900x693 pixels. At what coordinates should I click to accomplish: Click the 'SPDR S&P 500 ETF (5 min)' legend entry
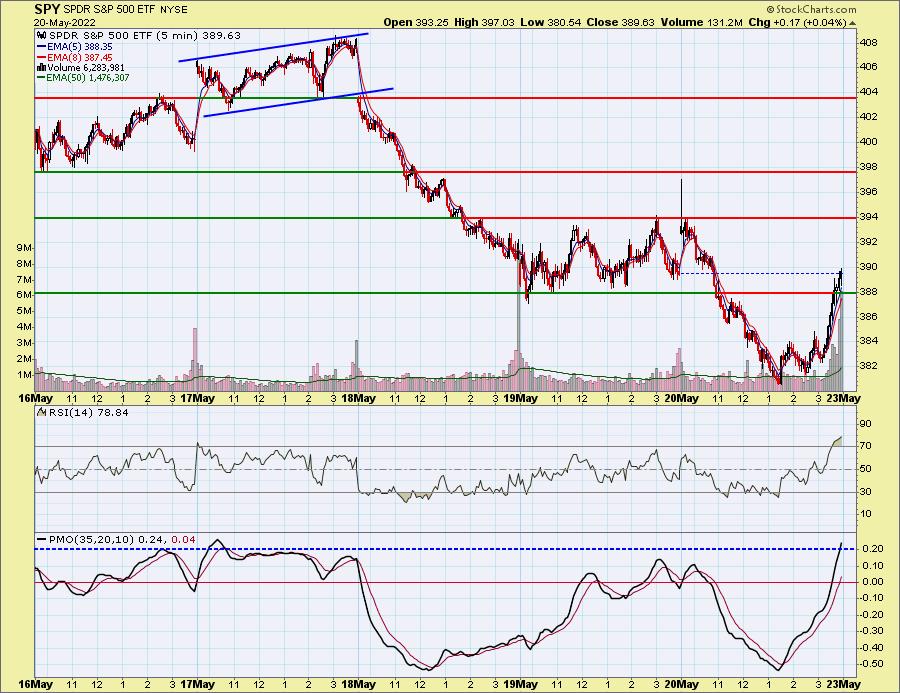(123, 36)
